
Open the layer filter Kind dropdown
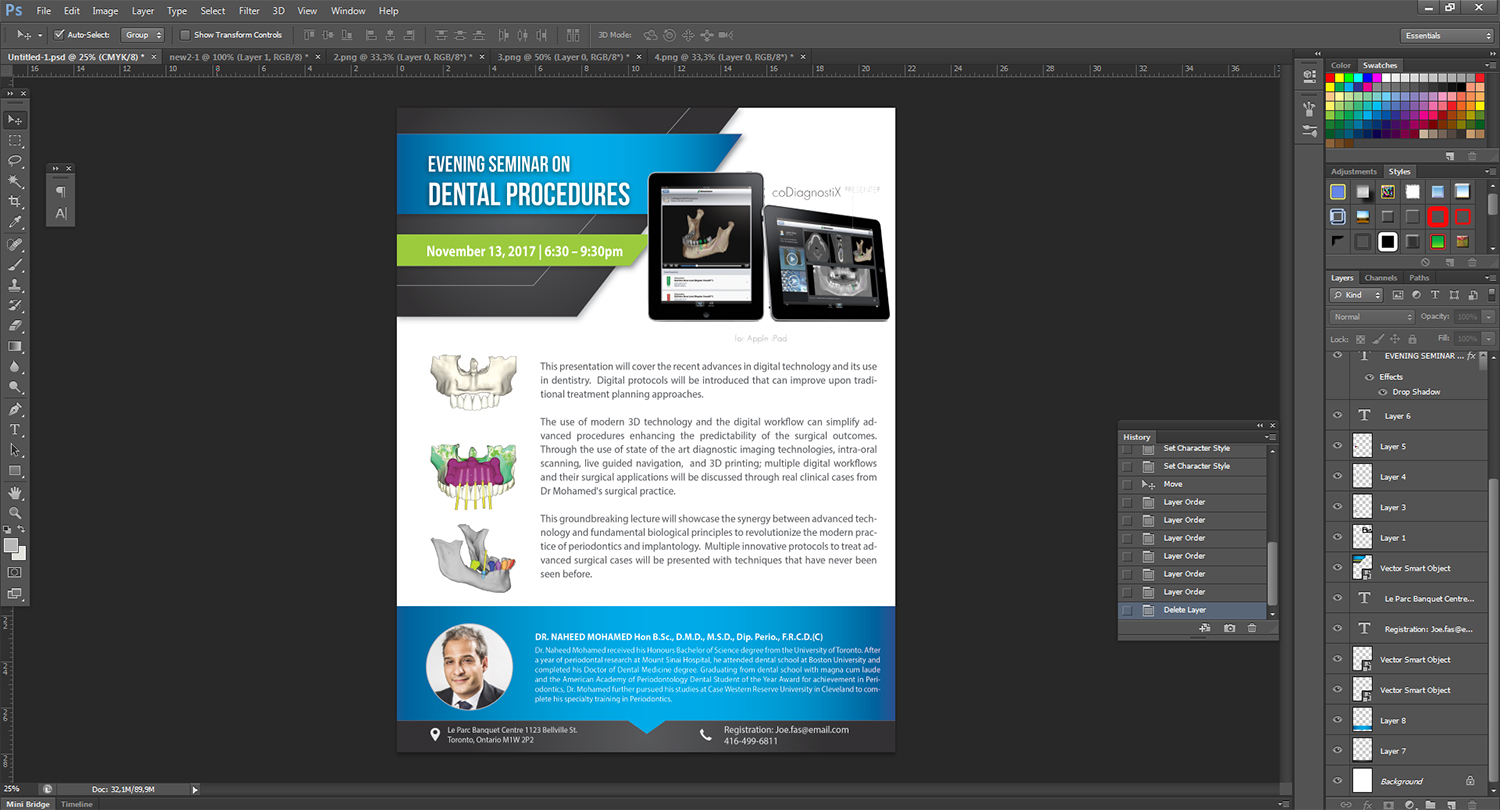pos(1356,295)
